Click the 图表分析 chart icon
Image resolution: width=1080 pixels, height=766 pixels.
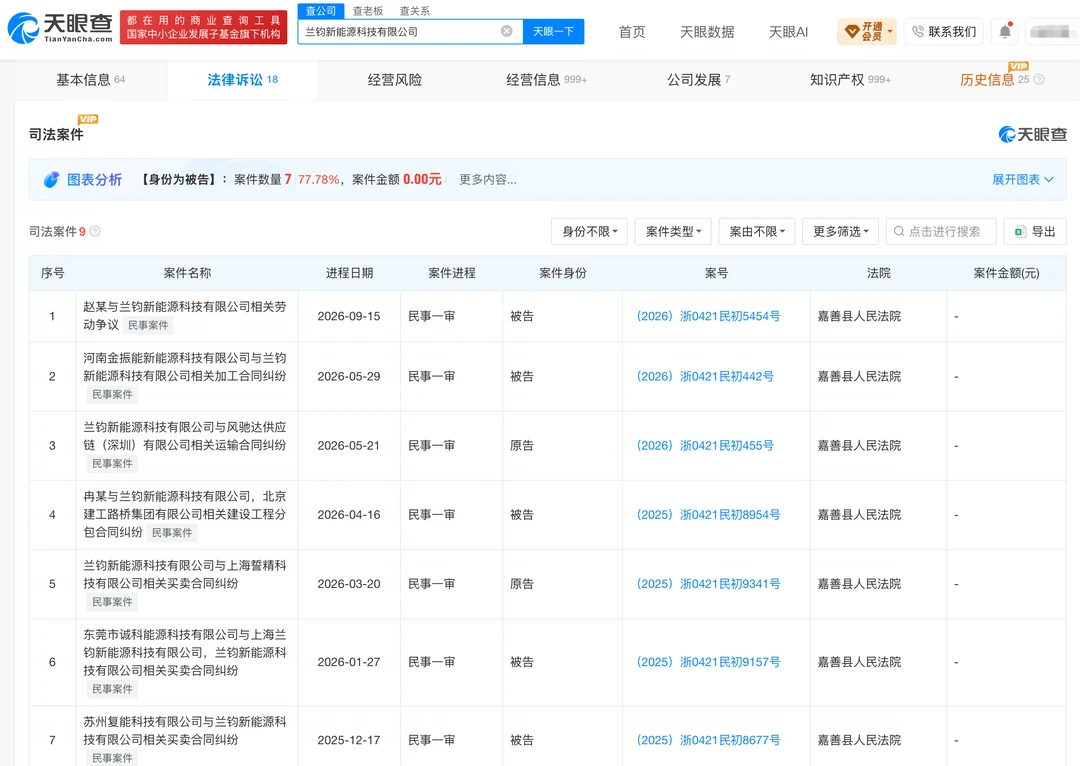coord(51,180)
